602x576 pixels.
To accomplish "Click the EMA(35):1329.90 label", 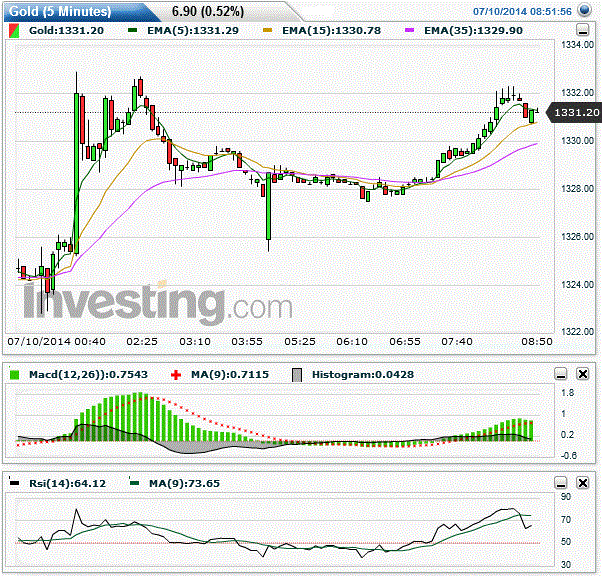I will 473,30.
